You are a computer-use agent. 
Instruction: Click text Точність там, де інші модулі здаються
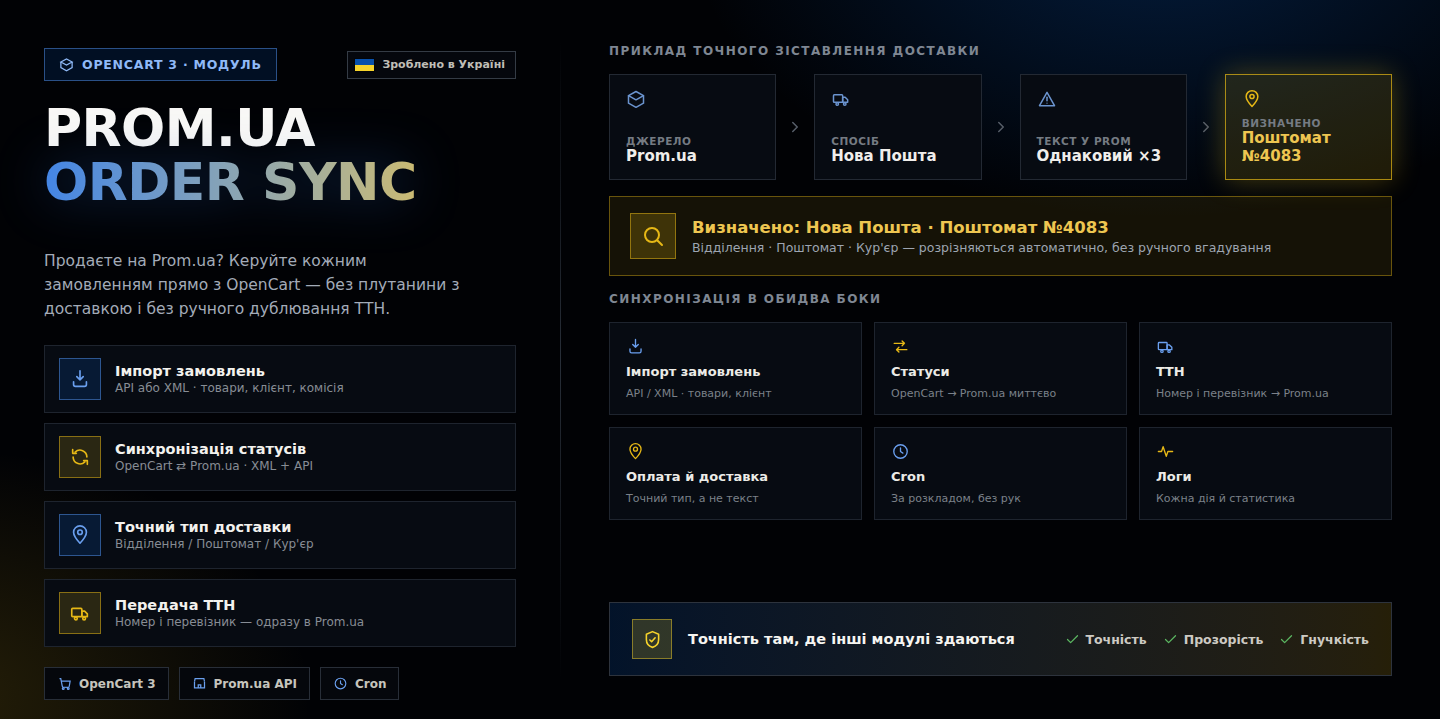(x=851, y=639)
